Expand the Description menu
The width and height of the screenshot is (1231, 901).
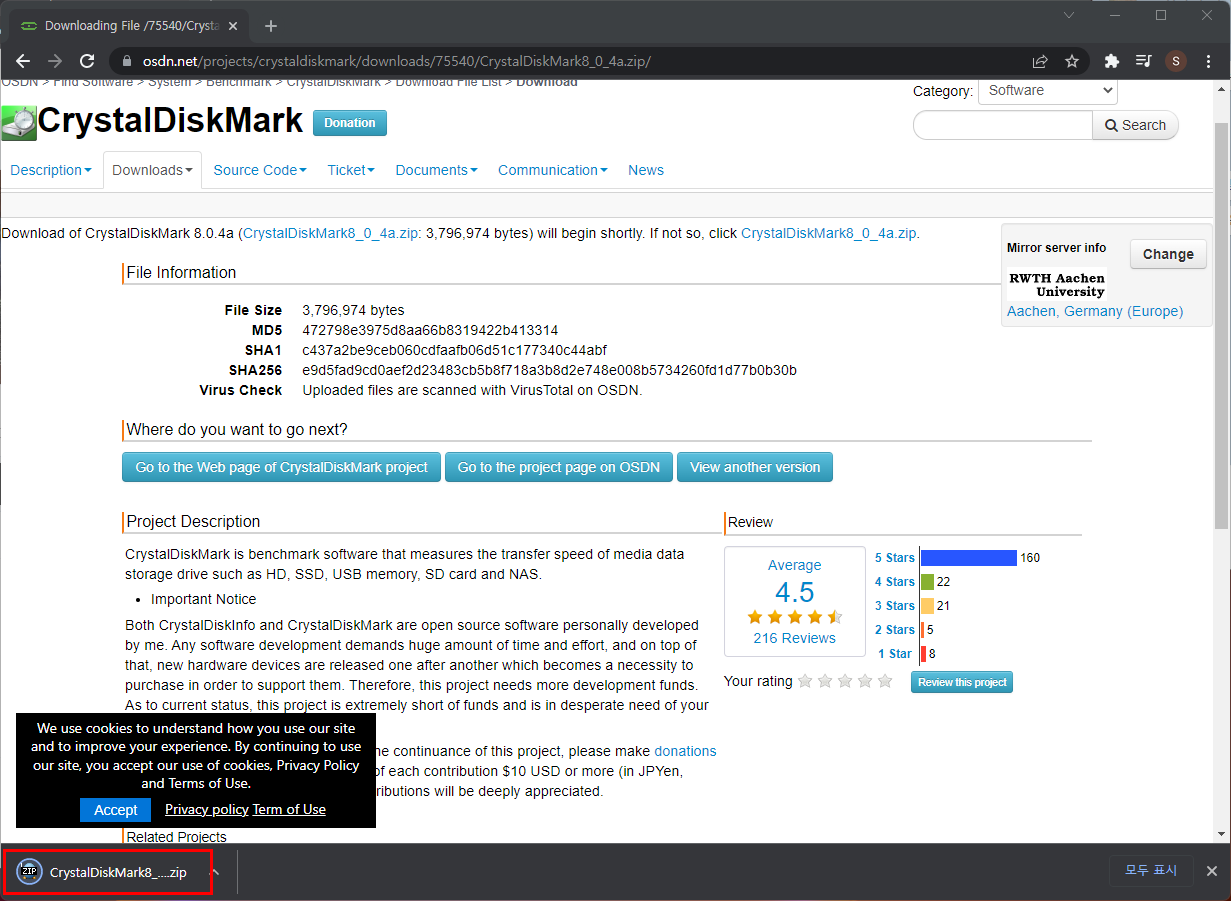point(51,170)
